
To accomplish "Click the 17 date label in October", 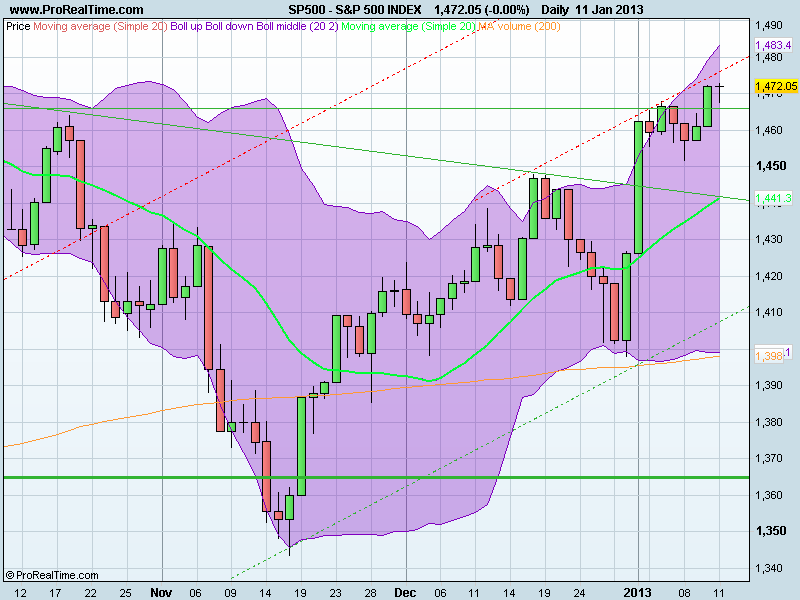I will click(56, 593).
